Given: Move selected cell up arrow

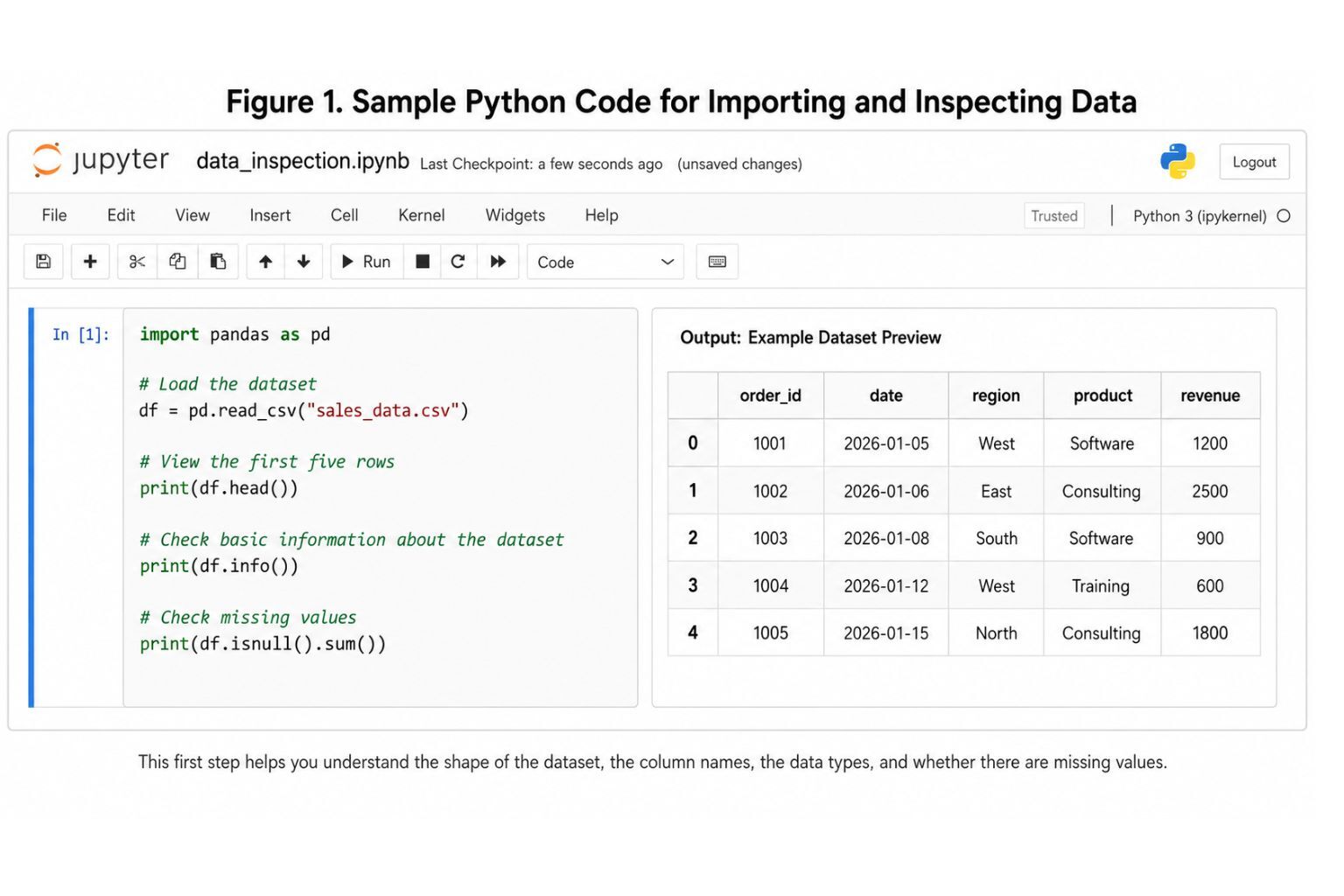Looking at the screenshot, I should point(266,262).
